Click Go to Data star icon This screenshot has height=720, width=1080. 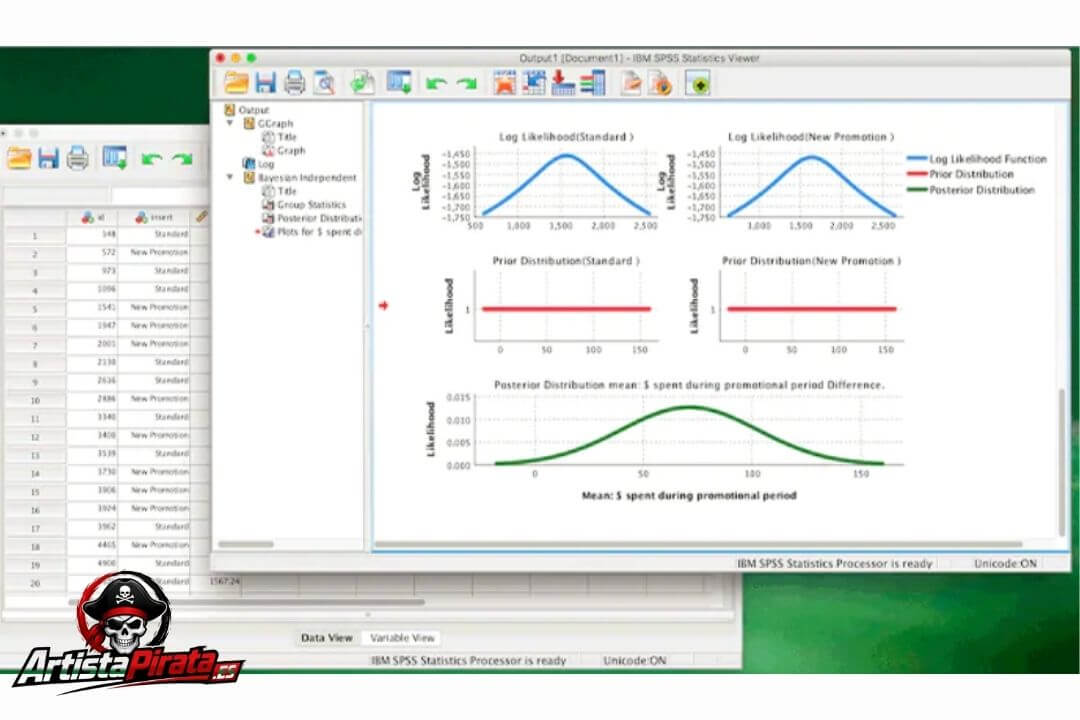point(504,83)
